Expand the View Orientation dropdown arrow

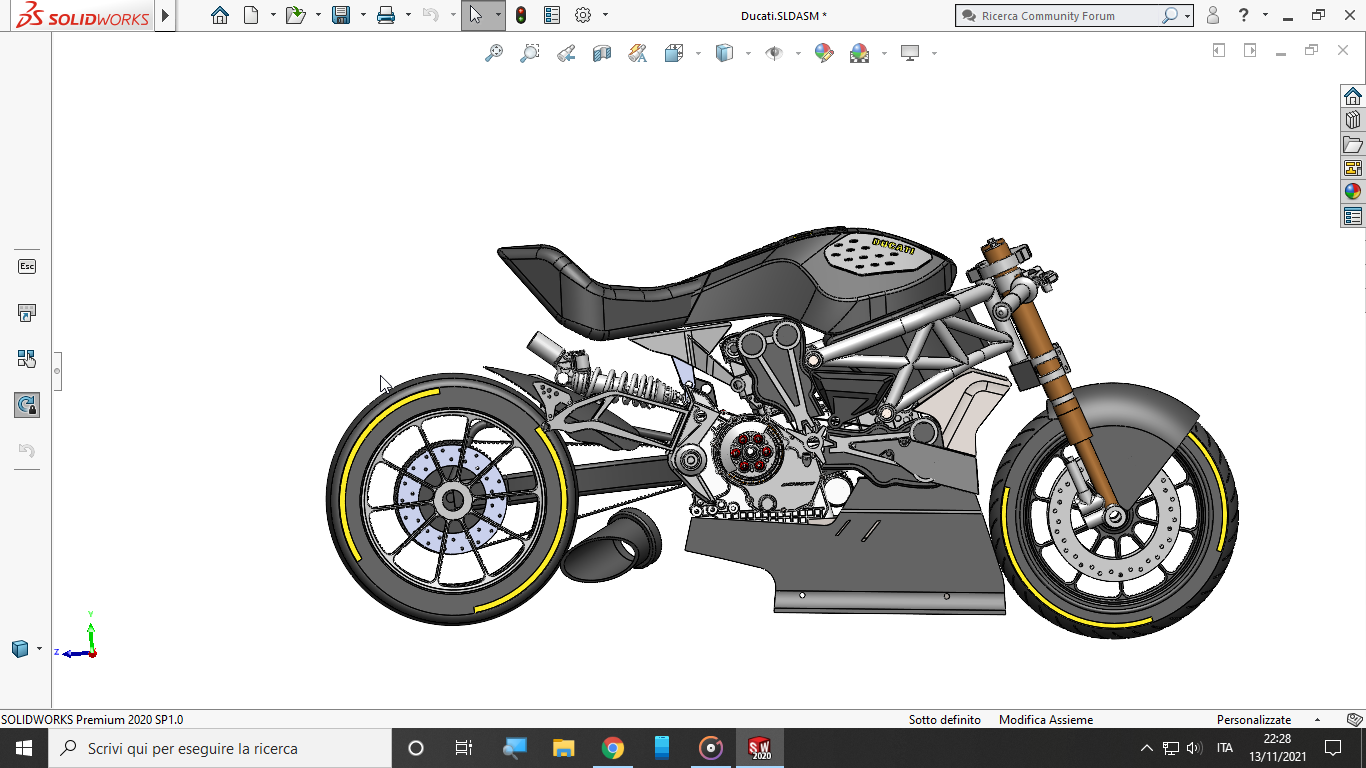[698, 53]
